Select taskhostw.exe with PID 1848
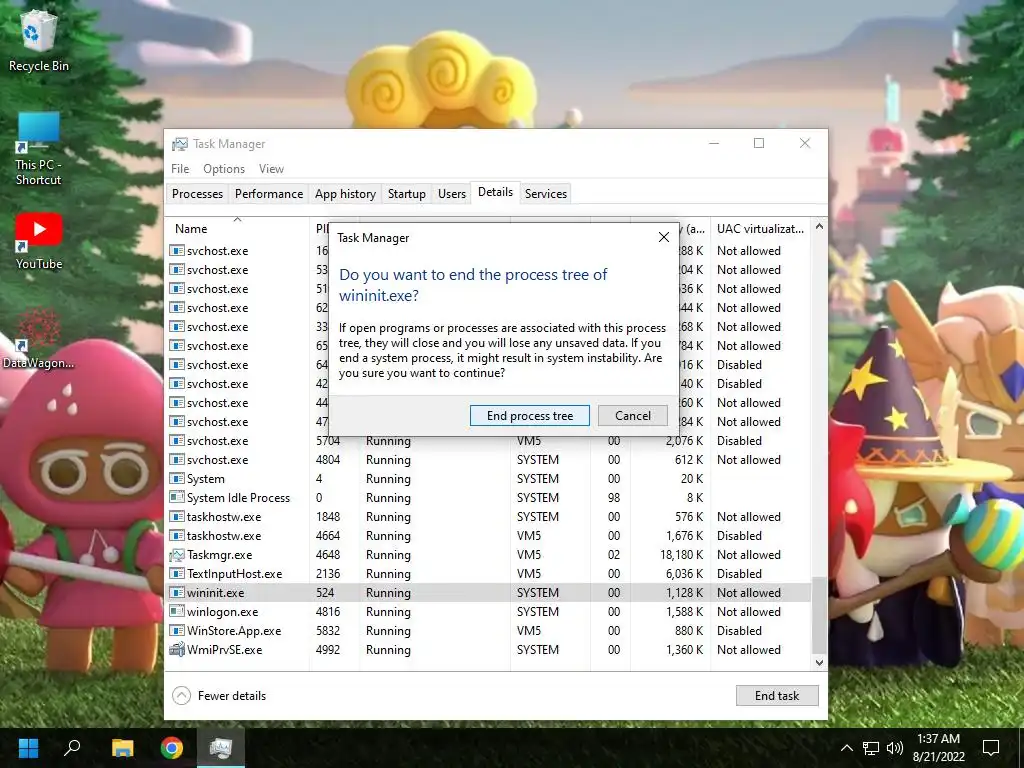Viewport: 1024px width, 768px height. coord(488,517)
